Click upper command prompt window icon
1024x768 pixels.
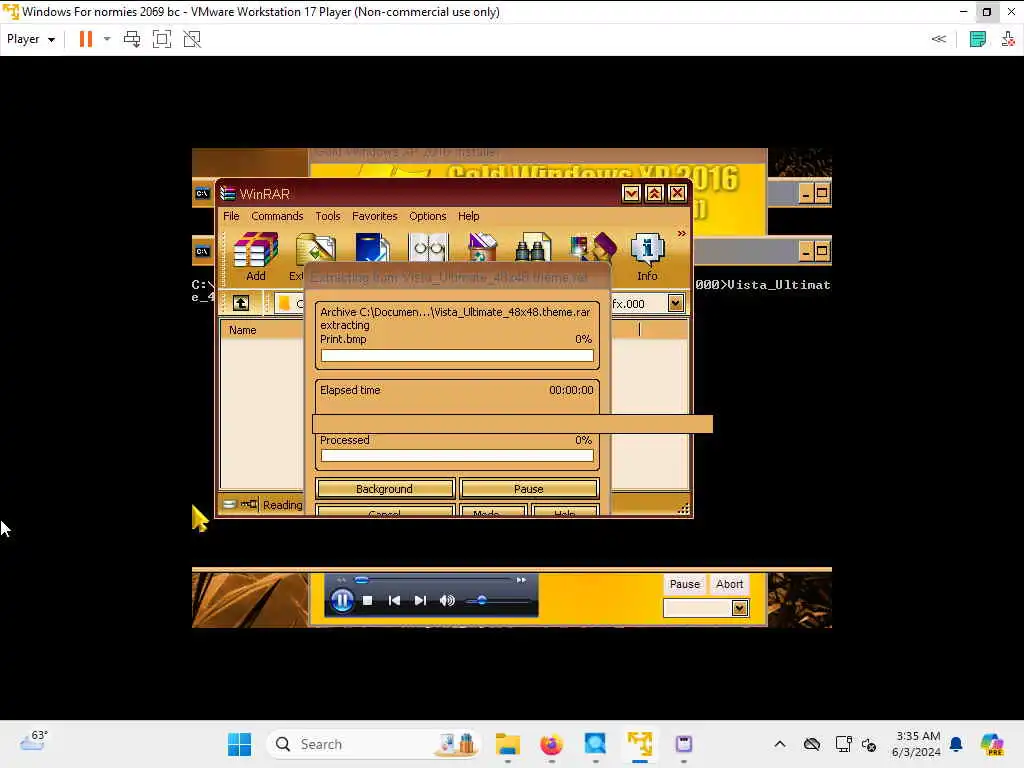pos(202,193)
